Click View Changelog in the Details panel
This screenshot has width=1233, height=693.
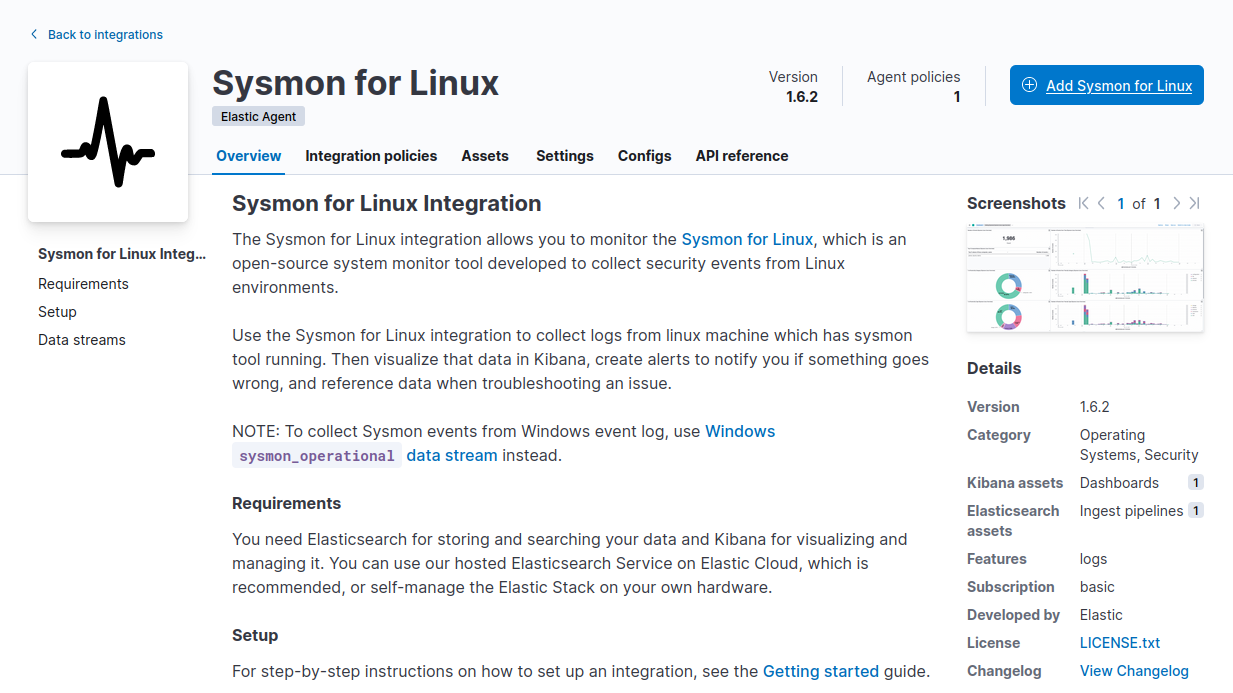(x=1134, y=670)
